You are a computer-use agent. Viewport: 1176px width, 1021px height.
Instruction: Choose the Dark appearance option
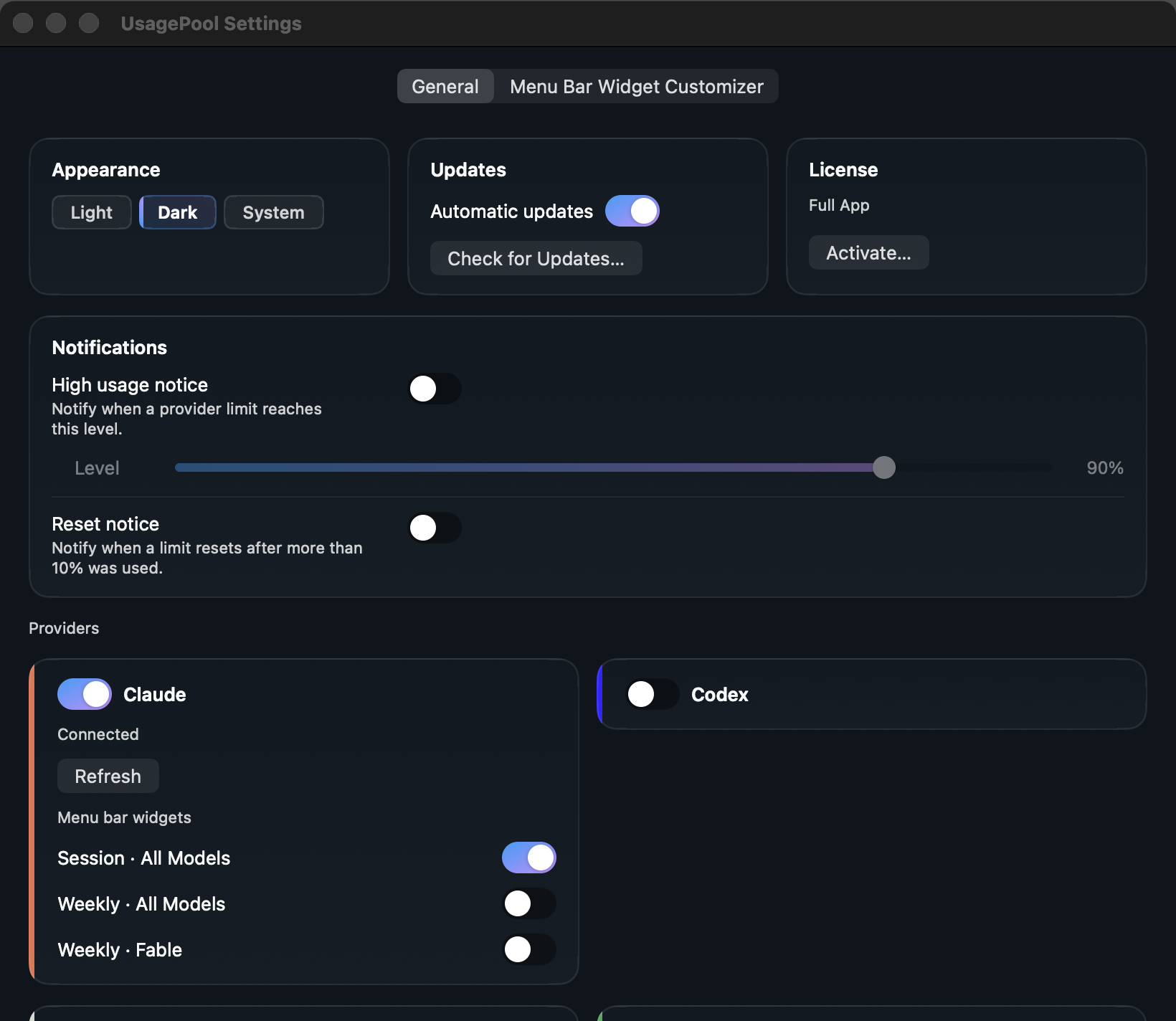click(x=177, y=212)
